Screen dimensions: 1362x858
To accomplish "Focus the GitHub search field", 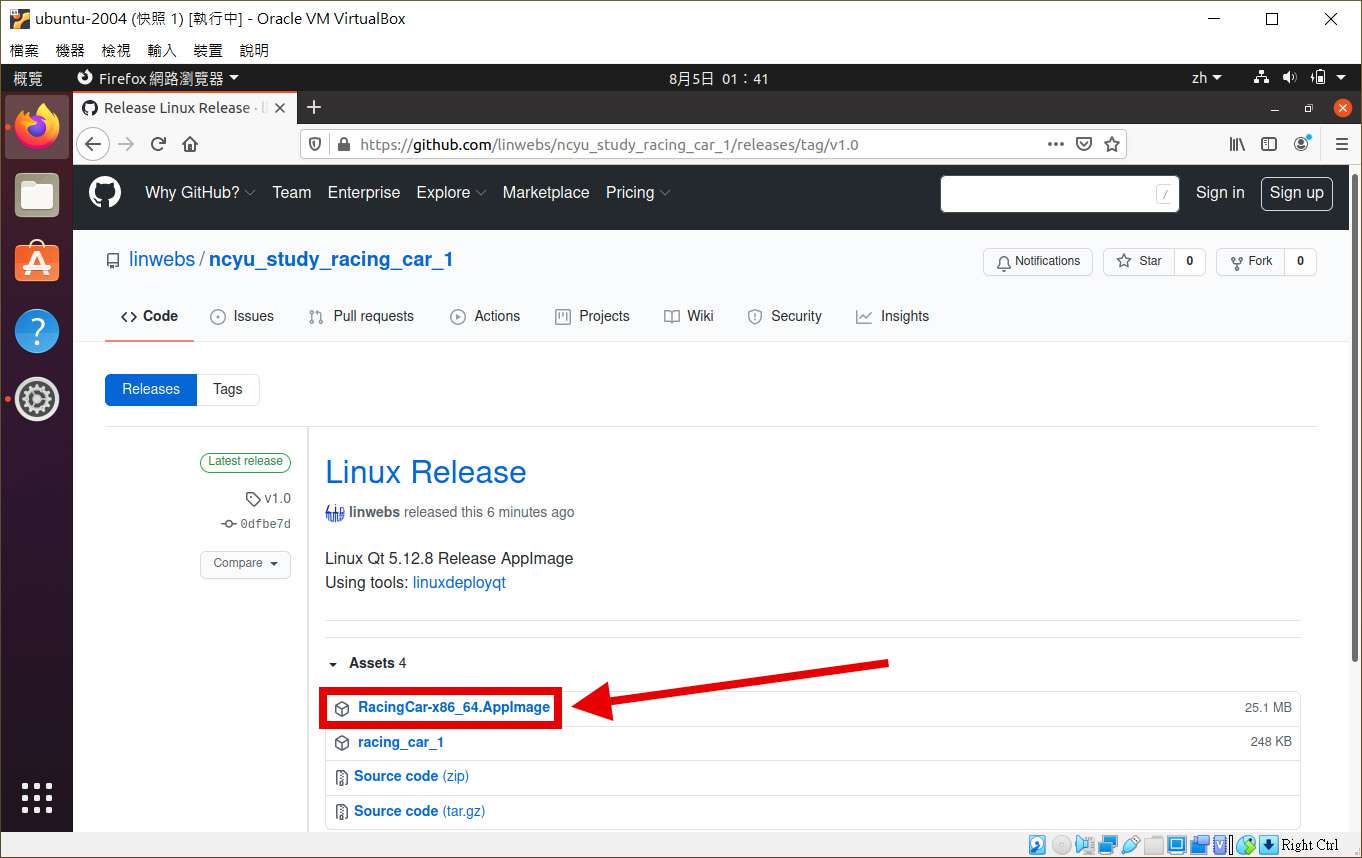I will click(x=1048, y=193).
